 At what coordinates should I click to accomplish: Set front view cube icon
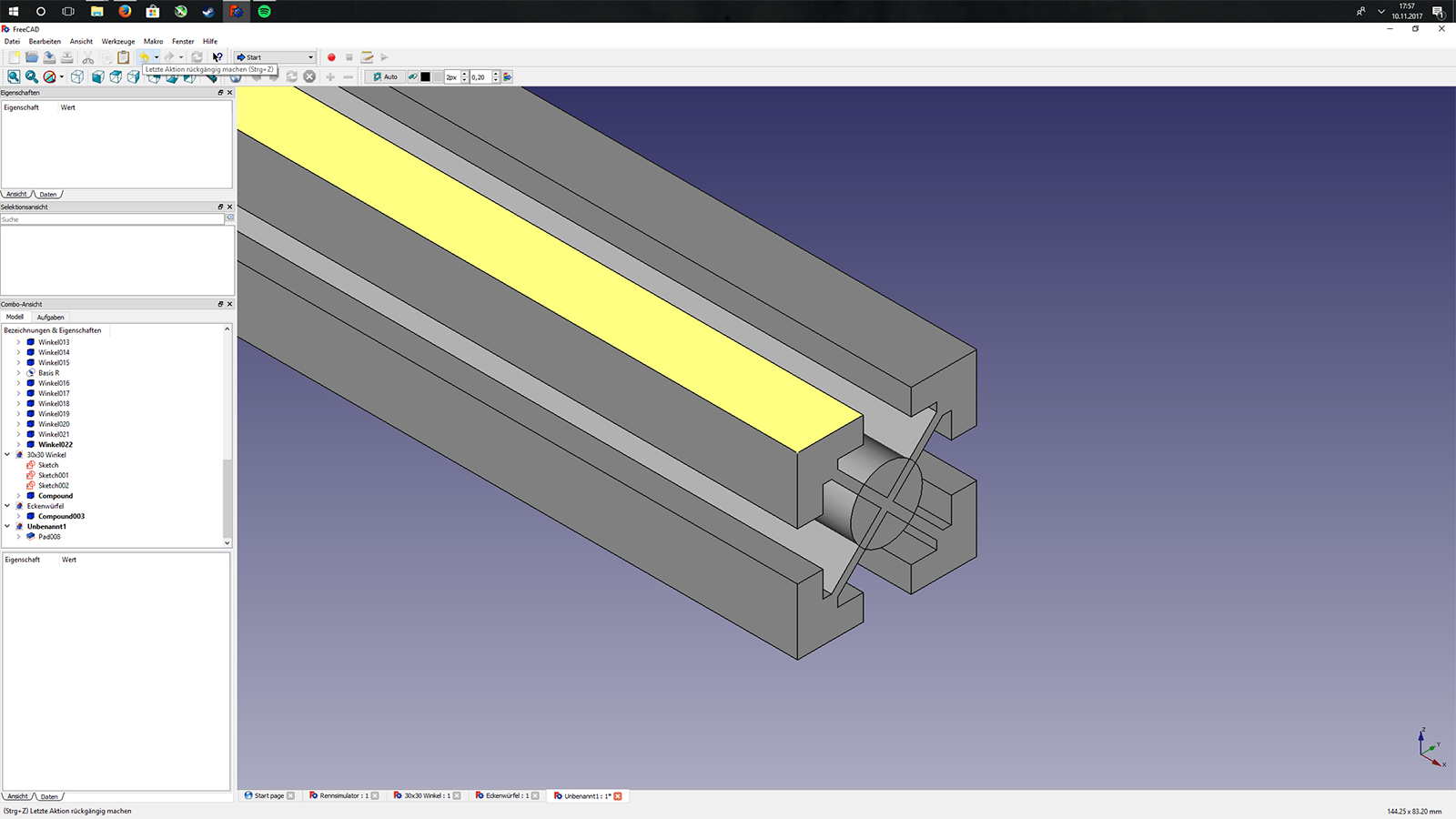click(98, 77)
